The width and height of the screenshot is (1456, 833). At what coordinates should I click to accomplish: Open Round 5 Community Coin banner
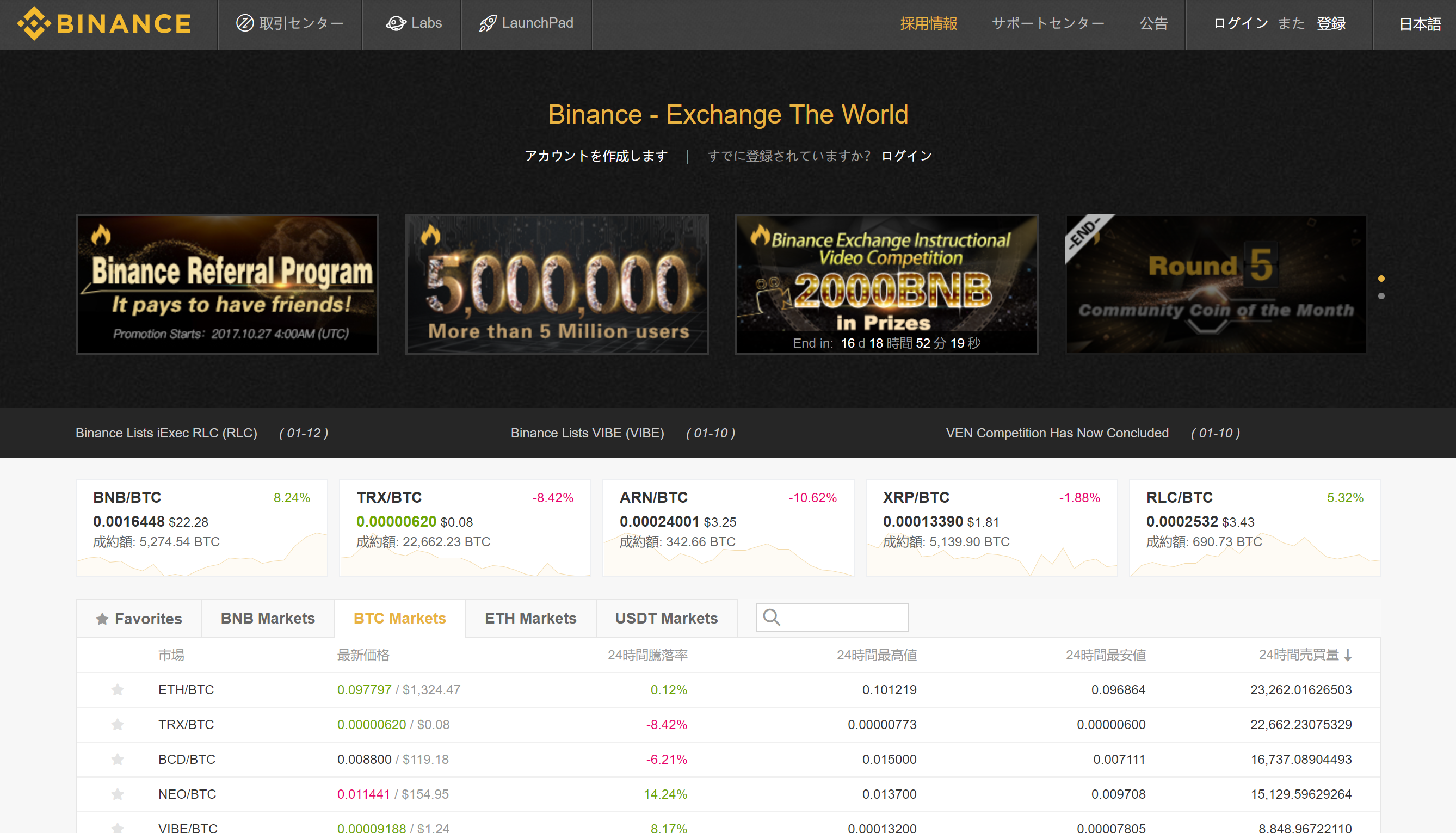[1216, 285]
